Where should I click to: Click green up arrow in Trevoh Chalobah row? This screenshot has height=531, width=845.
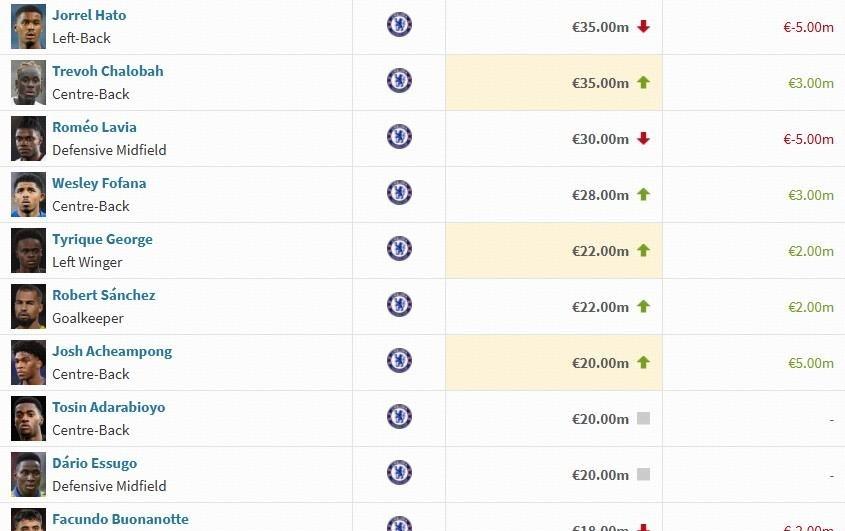(643, 83)
